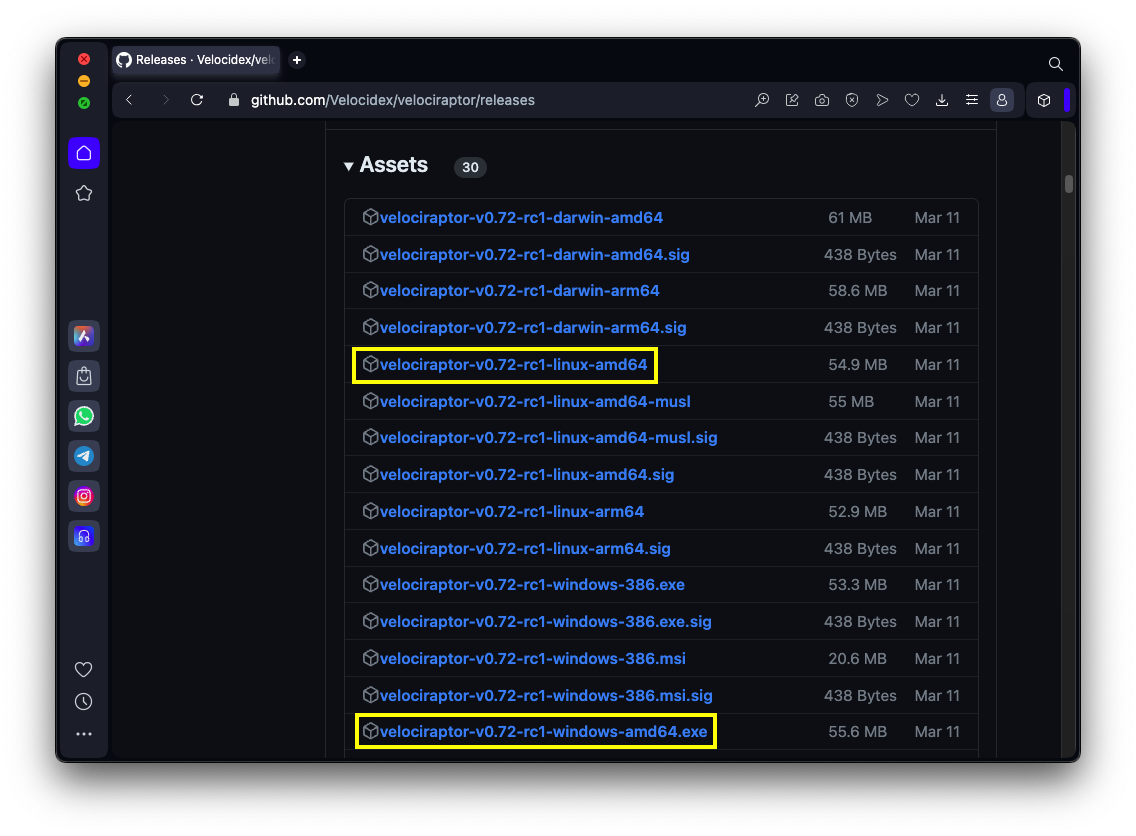
Task: Download velociraptor-v0.72-rc1-windows-amd64.exe
Action: 543,732
